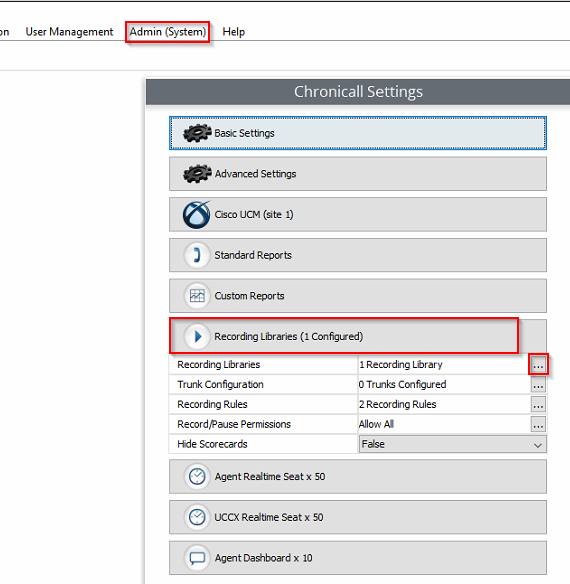
Task: Expand the Custom Reports section
Action: point(358,296)
